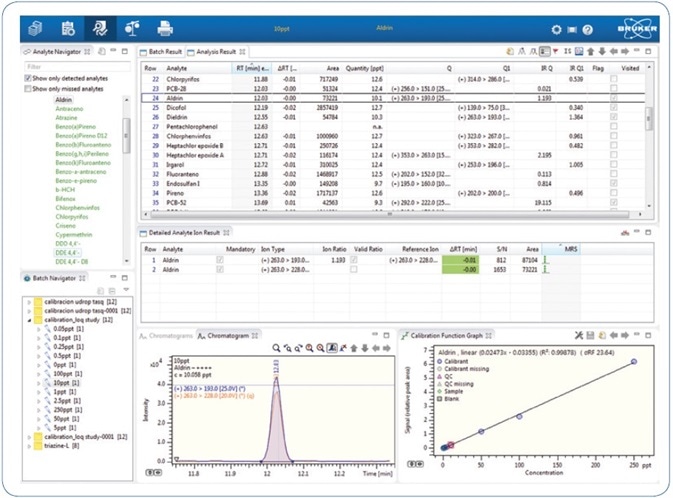The height and width of the screenshot is (498, 673).
Task: Enable Show only detected analytes checkbox
Action: point(28,77)
